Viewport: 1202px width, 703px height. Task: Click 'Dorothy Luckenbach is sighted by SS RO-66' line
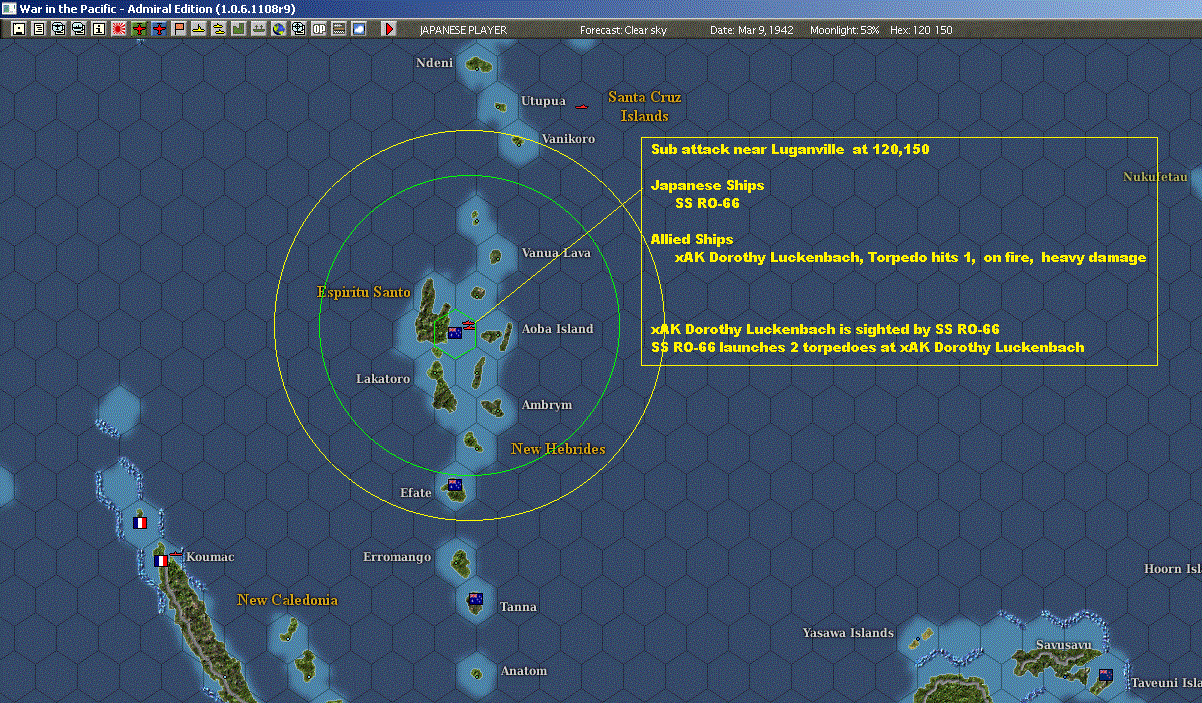[x=825, y=329]
